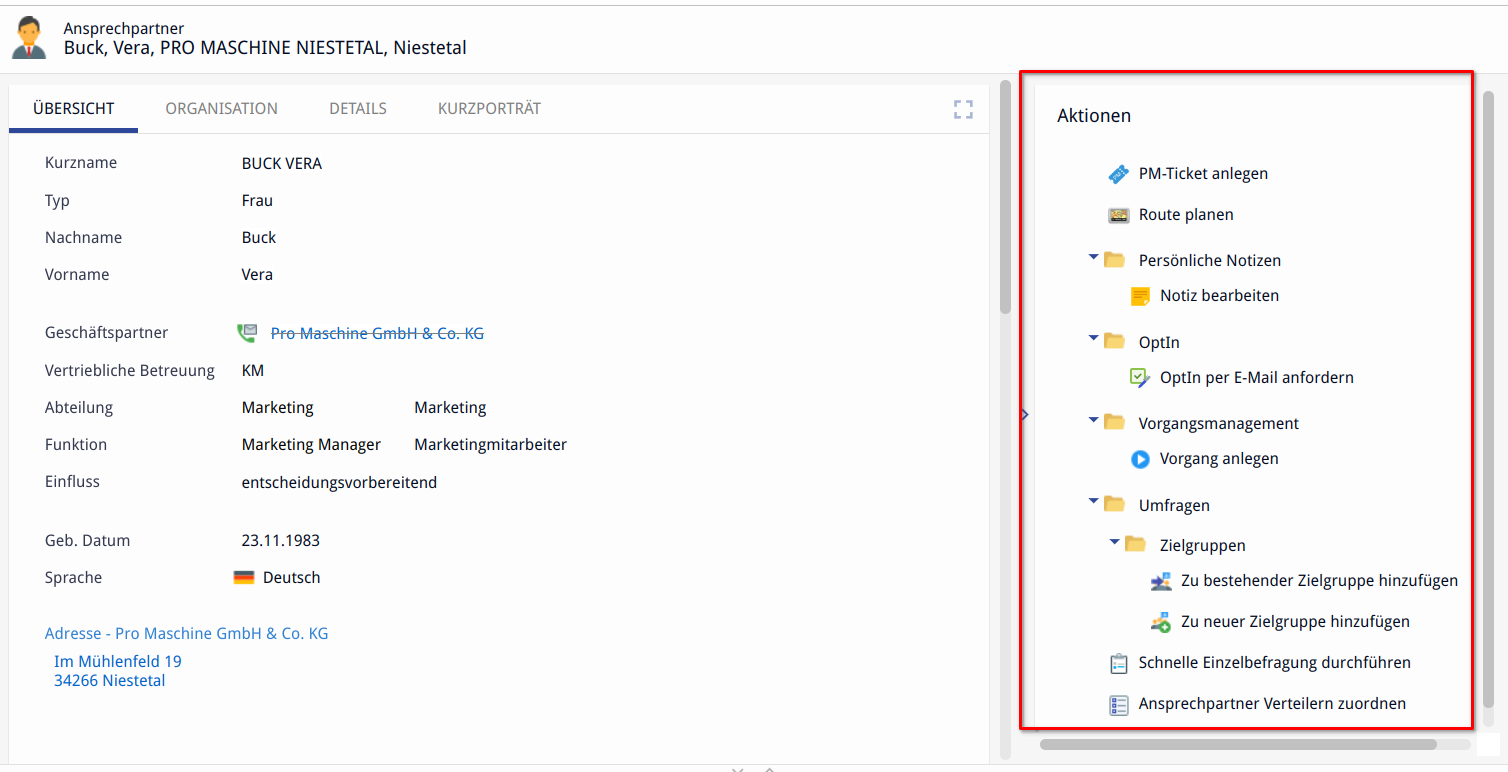
Task: Click the blue Vorgang anlegen play icon
Action: [x=1140, y=459]
